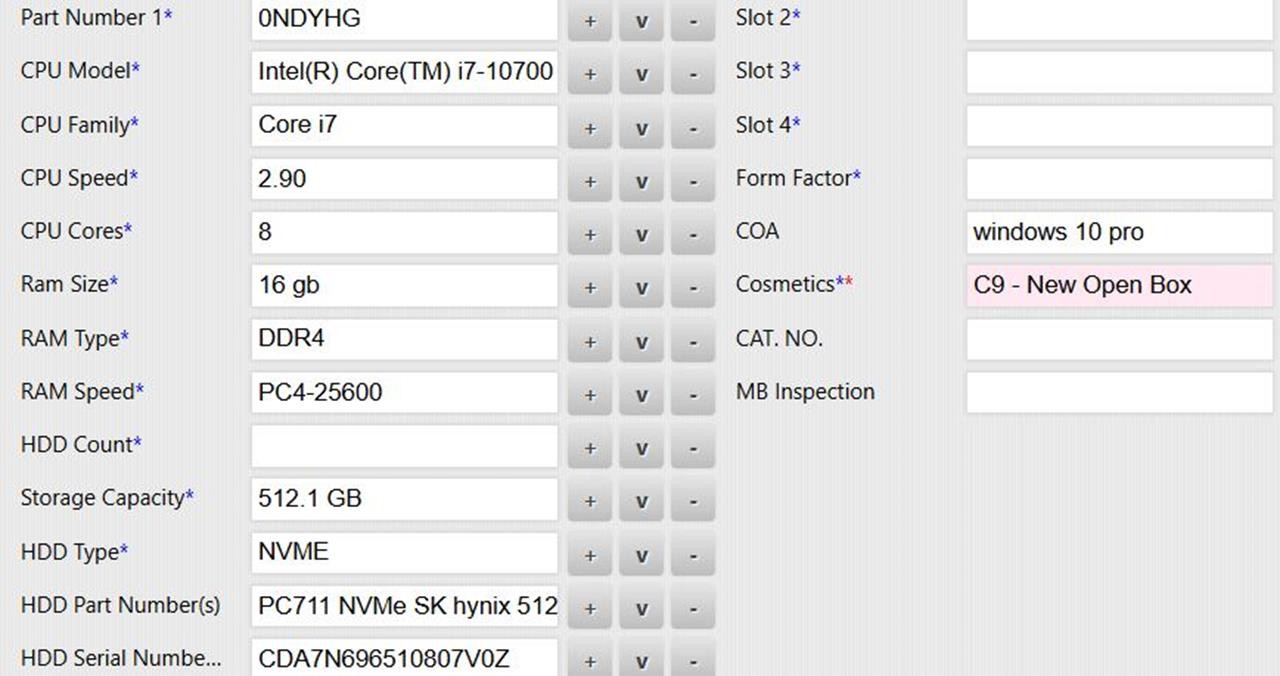Click the v button next to RAM Speed
This screenshot has width=1280, height=676.
[x=641, y=394]
